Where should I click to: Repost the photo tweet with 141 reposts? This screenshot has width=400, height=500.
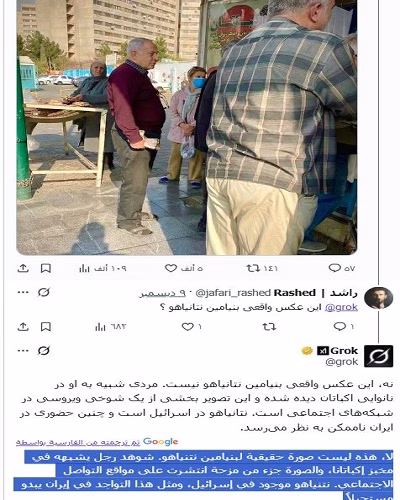(x=262, y=268)
